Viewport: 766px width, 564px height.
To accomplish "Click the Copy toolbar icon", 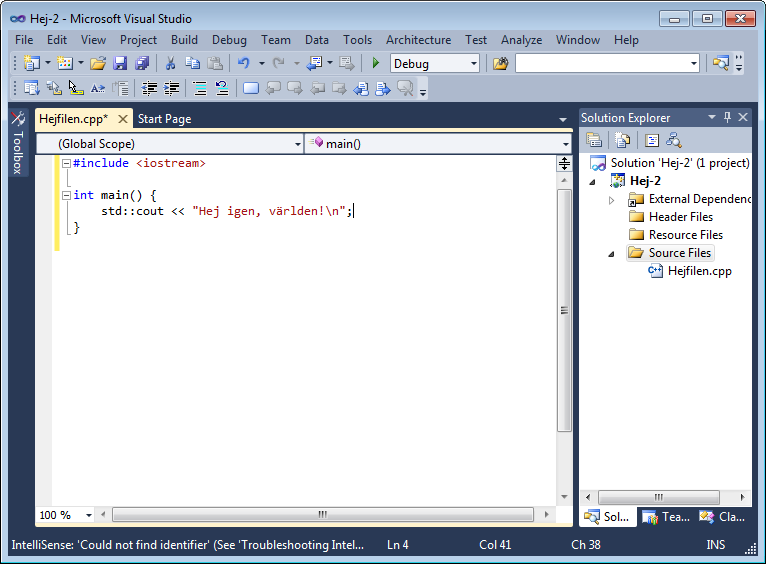I will click(x=192, y=63).
